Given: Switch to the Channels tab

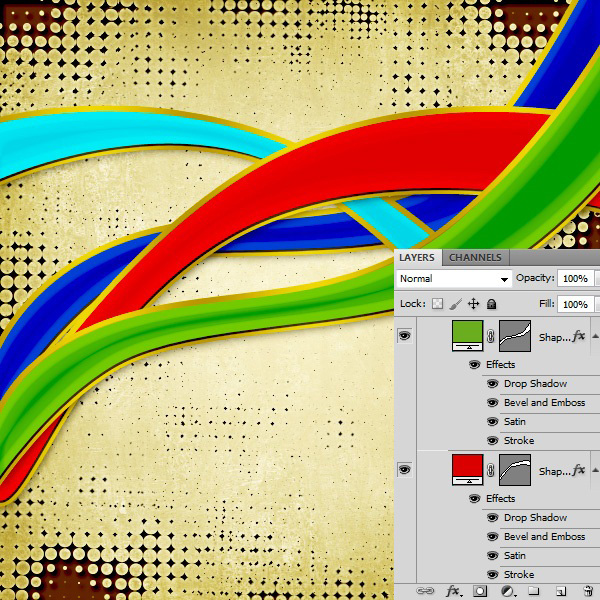Looking at the screenshot, I should coord(475,258).
